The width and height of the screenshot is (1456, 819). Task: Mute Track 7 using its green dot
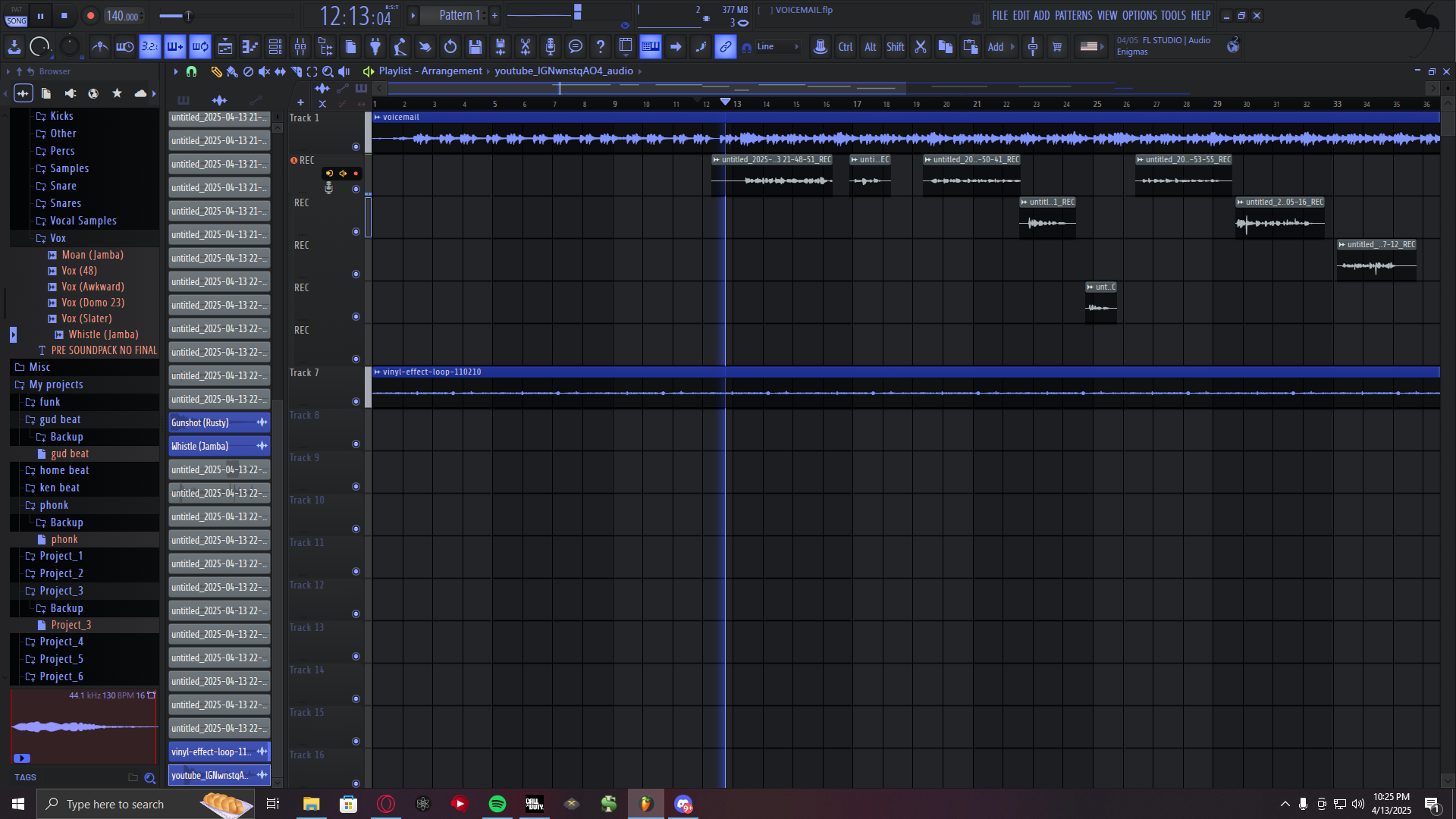[x=356, y=402]
